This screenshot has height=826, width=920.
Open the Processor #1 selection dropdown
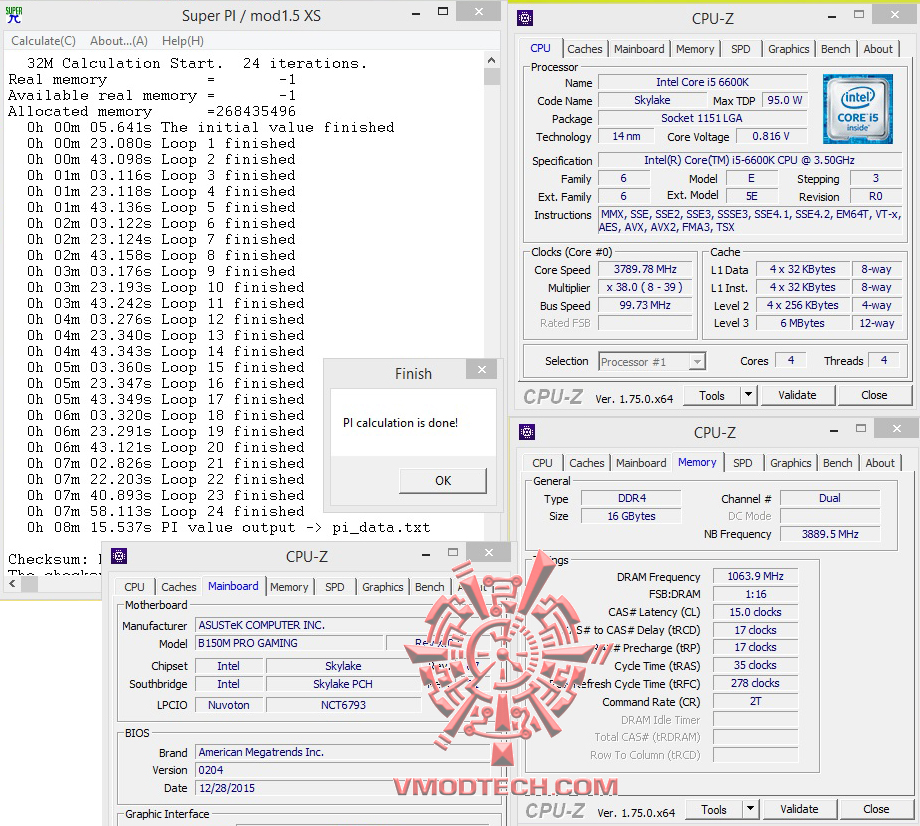click(x=652, y=361)
